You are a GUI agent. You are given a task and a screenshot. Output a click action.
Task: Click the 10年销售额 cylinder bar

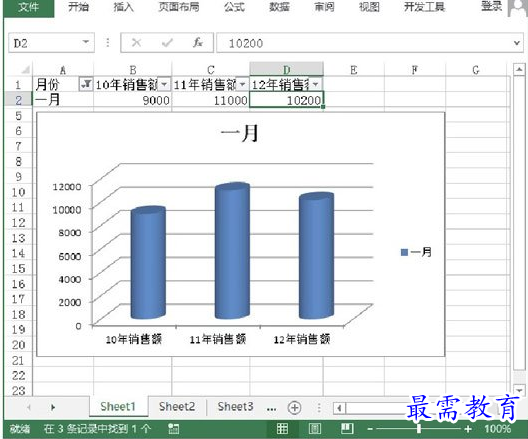pos(148,263)
